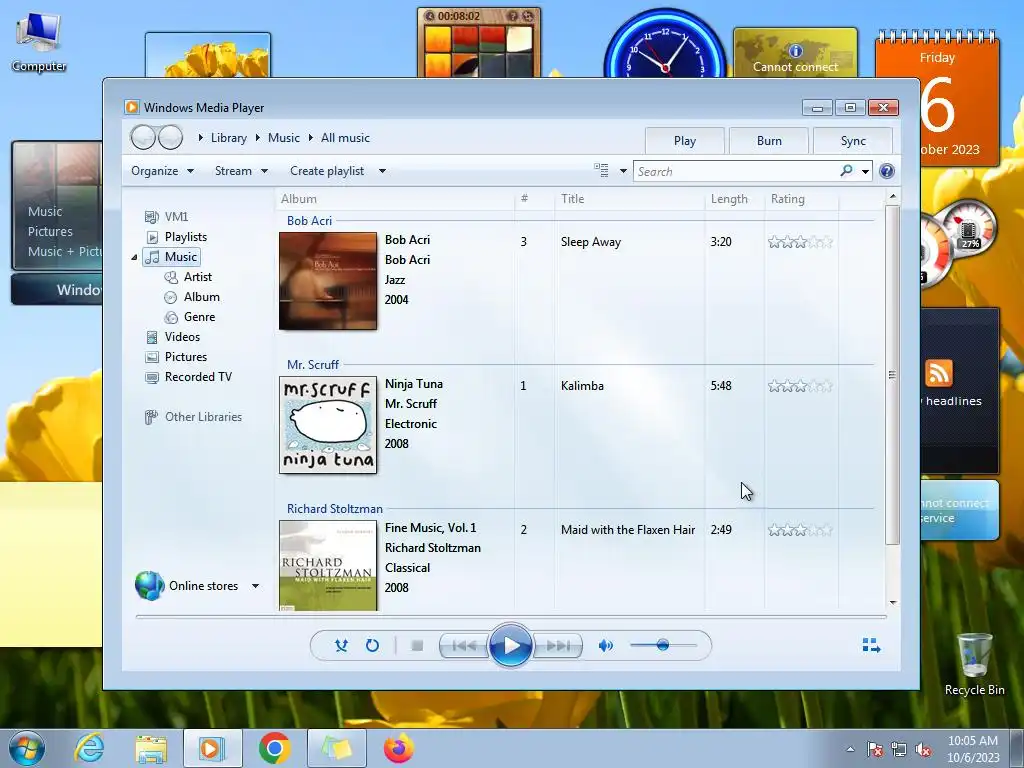The image size is (1024, 768).
Task: Skip to the next track
Action: pyautogui.click(x=557, y=646)
